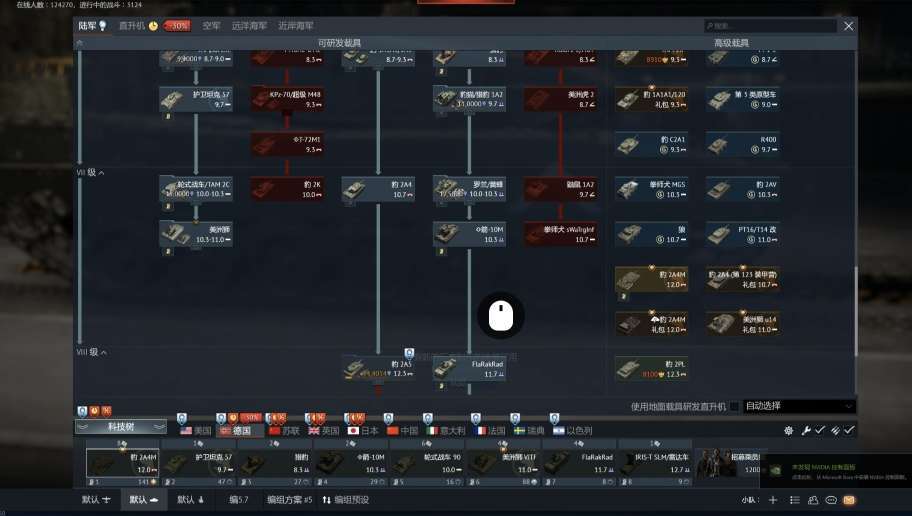The height and width of the screenshot is (516, 912).
Task: Select the locked 豹 2K vehicle card
Action: [287, 189]
